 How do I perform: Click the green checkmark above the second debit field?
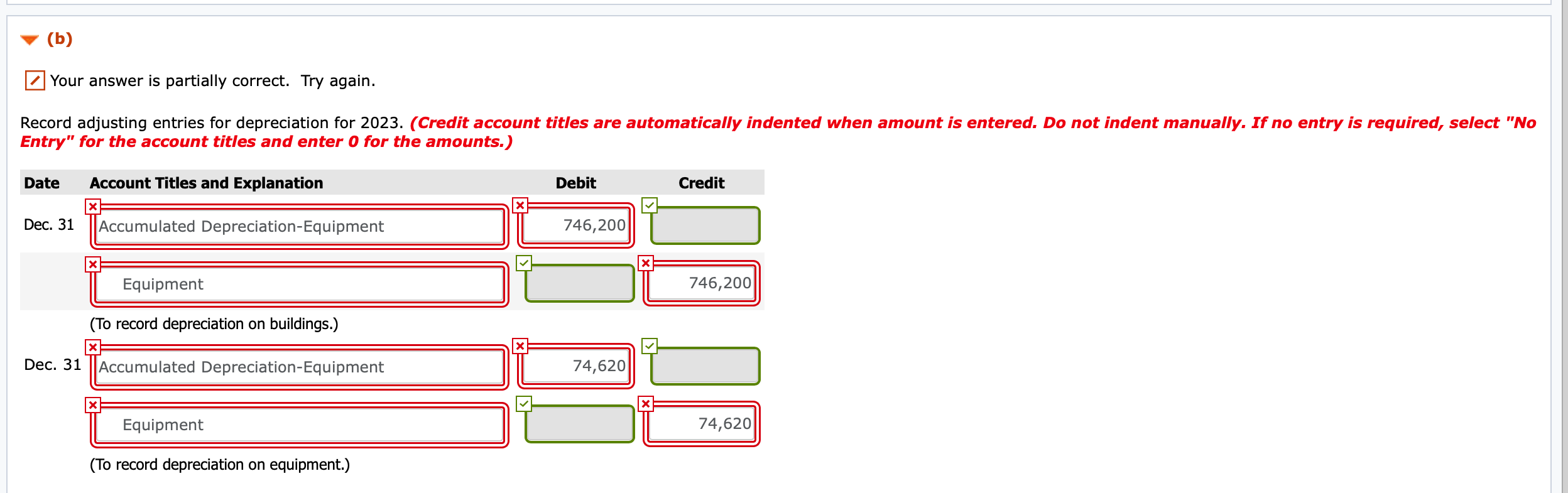click(524, 262)
